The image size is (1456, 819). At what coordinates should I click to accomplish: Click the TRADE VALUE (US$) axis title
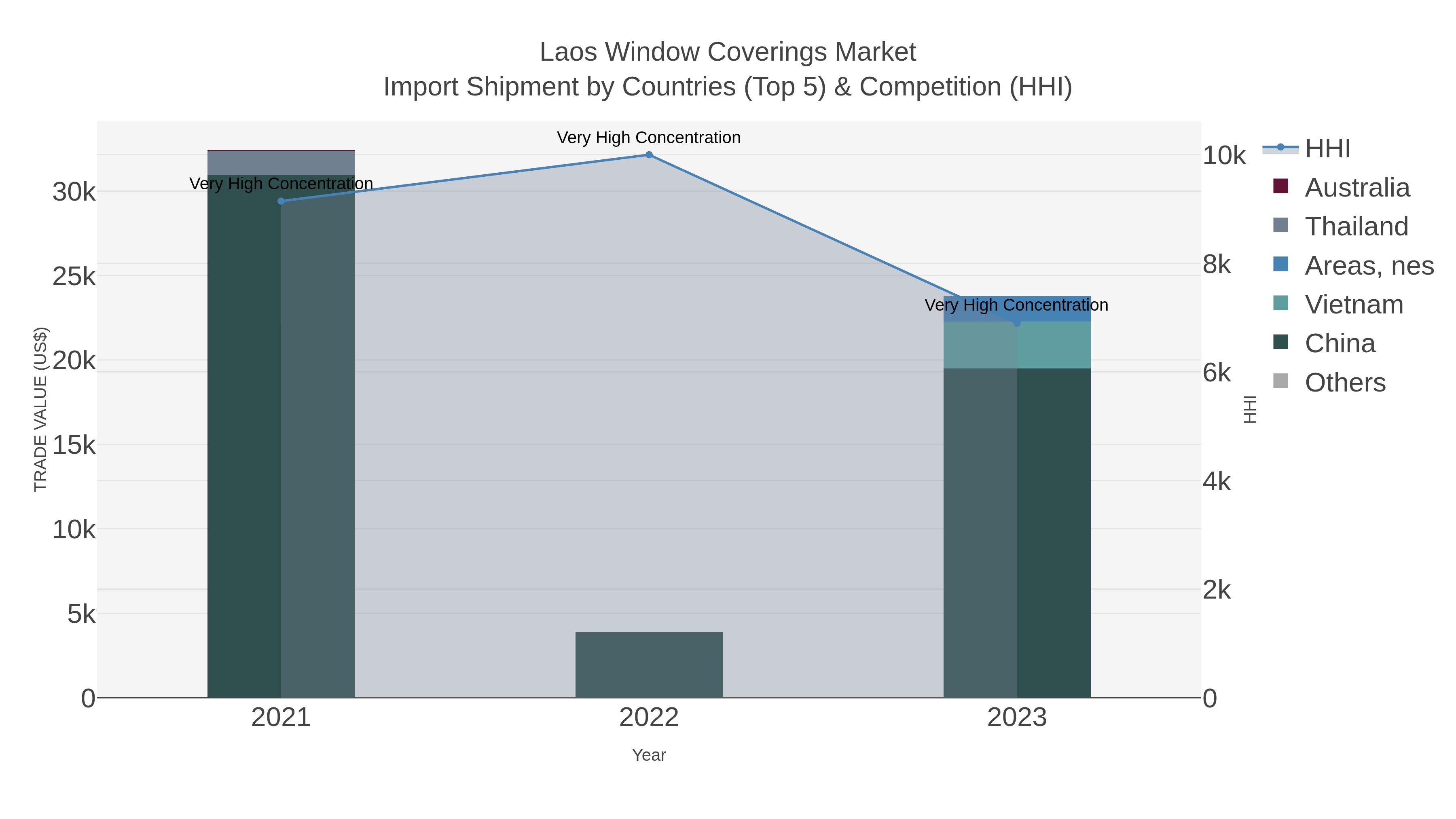41,409
